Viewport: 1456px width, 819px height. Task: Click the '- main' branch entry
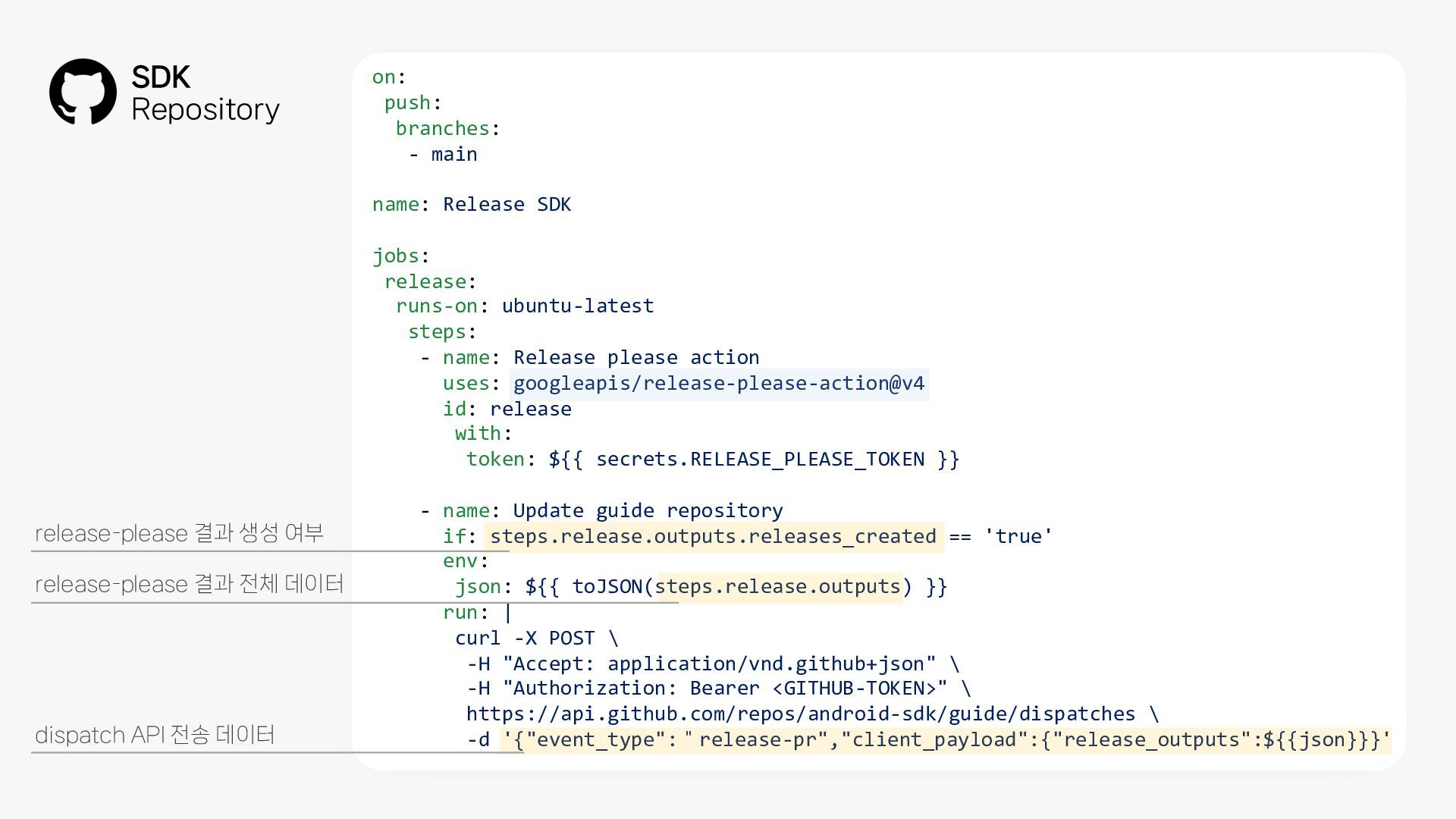444,155
